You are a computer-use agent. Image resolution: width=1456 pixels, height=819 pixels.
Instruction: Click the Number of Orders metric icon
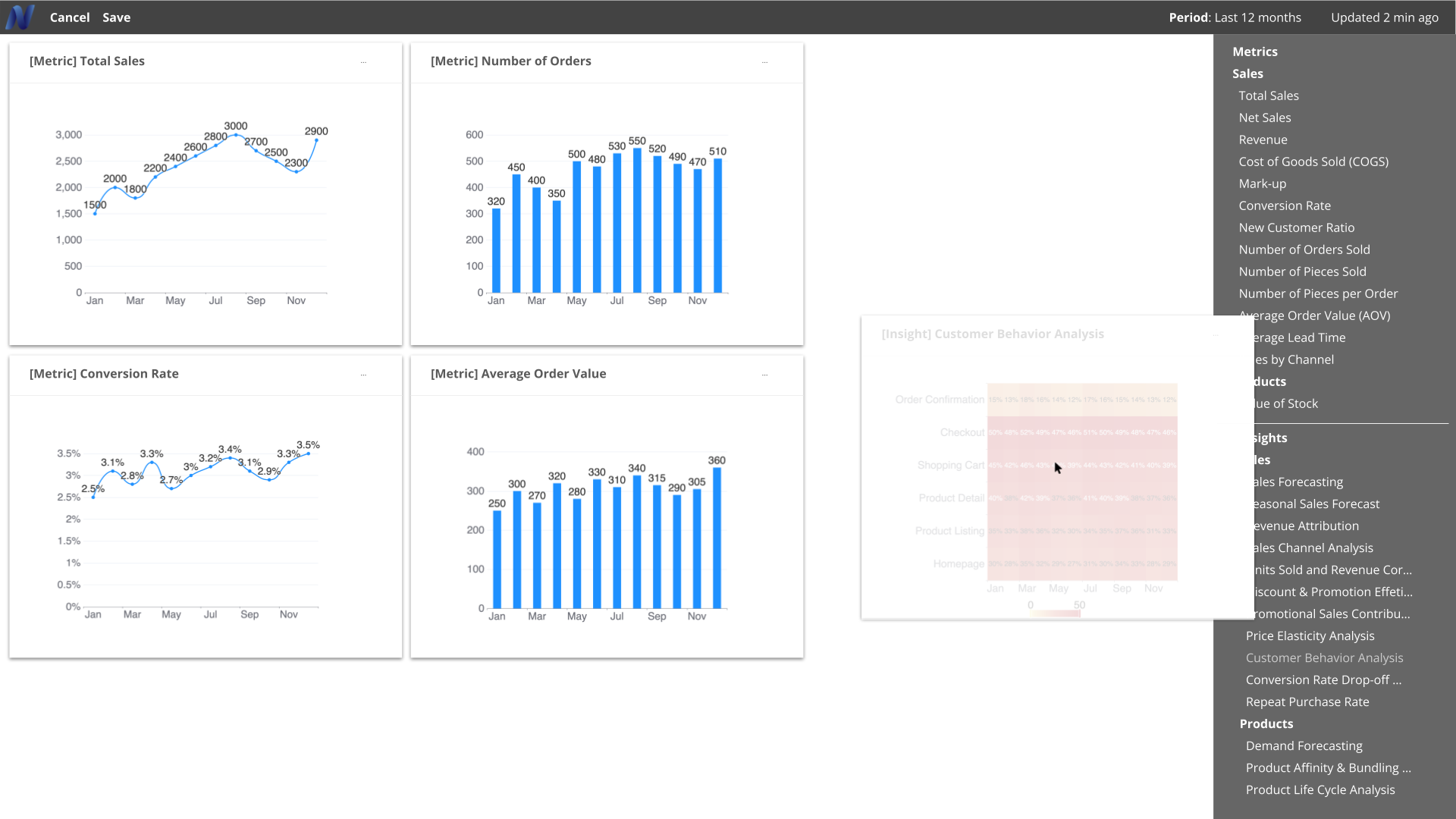765,60
